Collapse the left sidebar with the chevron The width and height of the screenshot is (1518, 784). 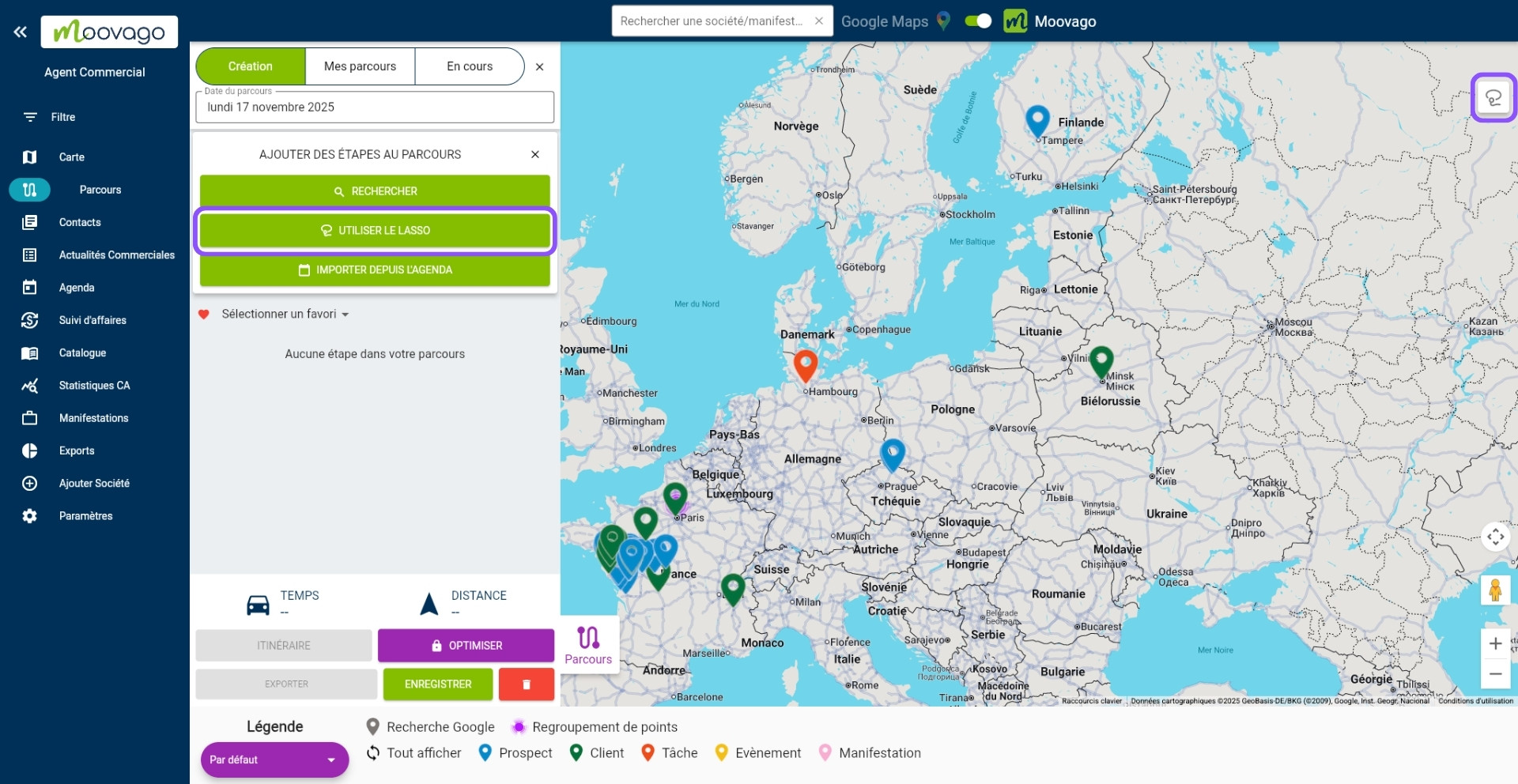coord(20,32)
